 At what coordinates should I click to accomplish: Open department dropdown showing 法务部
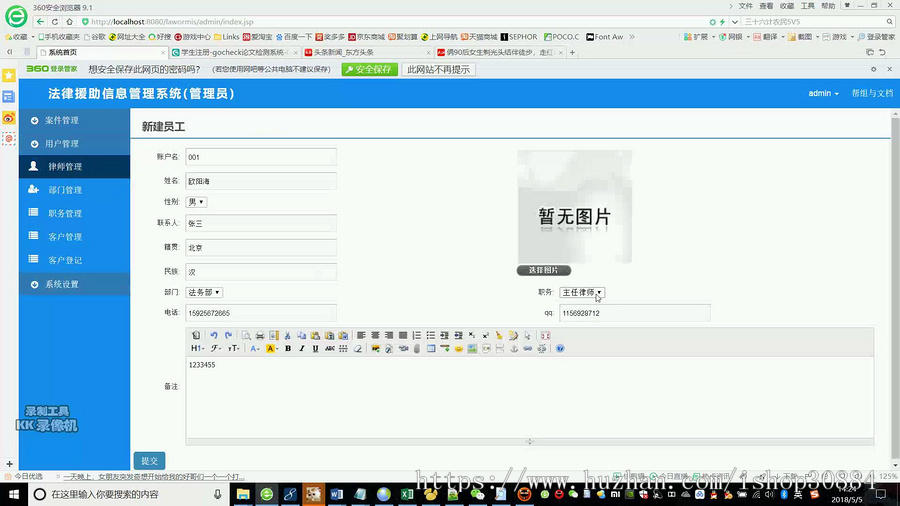pos(204,292)
